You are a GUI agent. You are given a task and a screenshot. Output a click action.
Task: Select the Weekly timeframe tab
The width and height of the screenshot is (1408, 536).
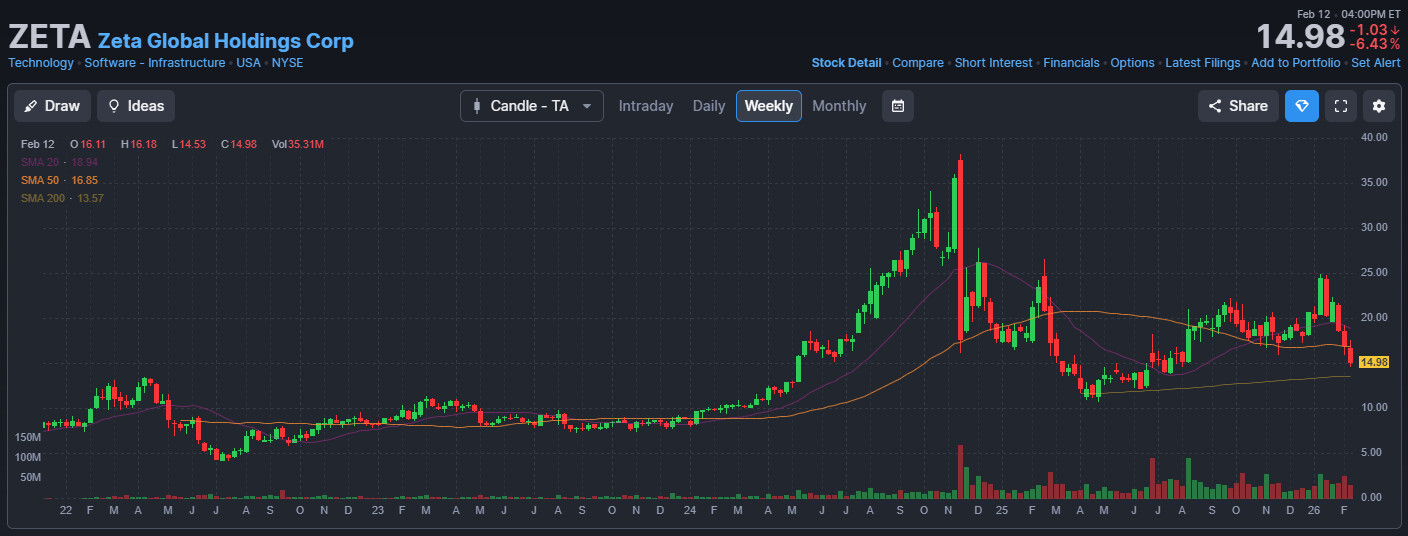(x=769, y=106)
